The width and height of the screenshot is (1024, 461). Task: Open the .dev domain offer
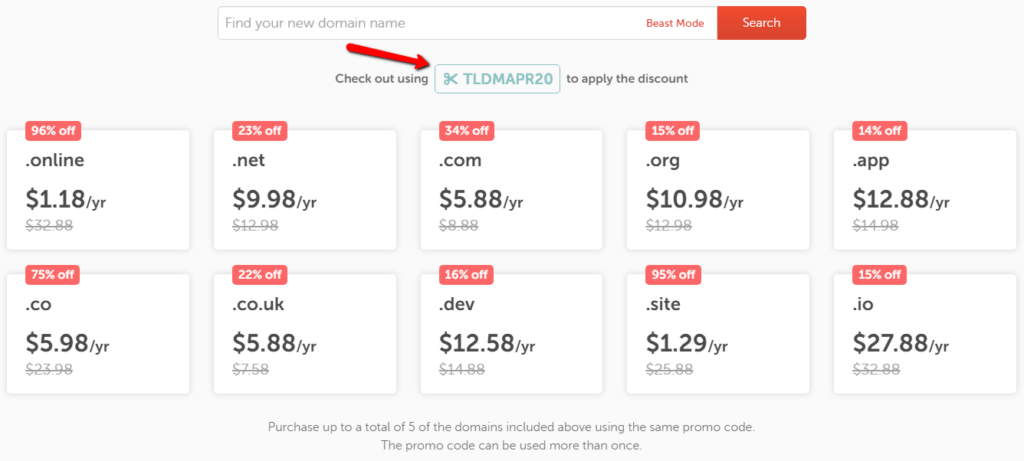click(x=511, y=333)
